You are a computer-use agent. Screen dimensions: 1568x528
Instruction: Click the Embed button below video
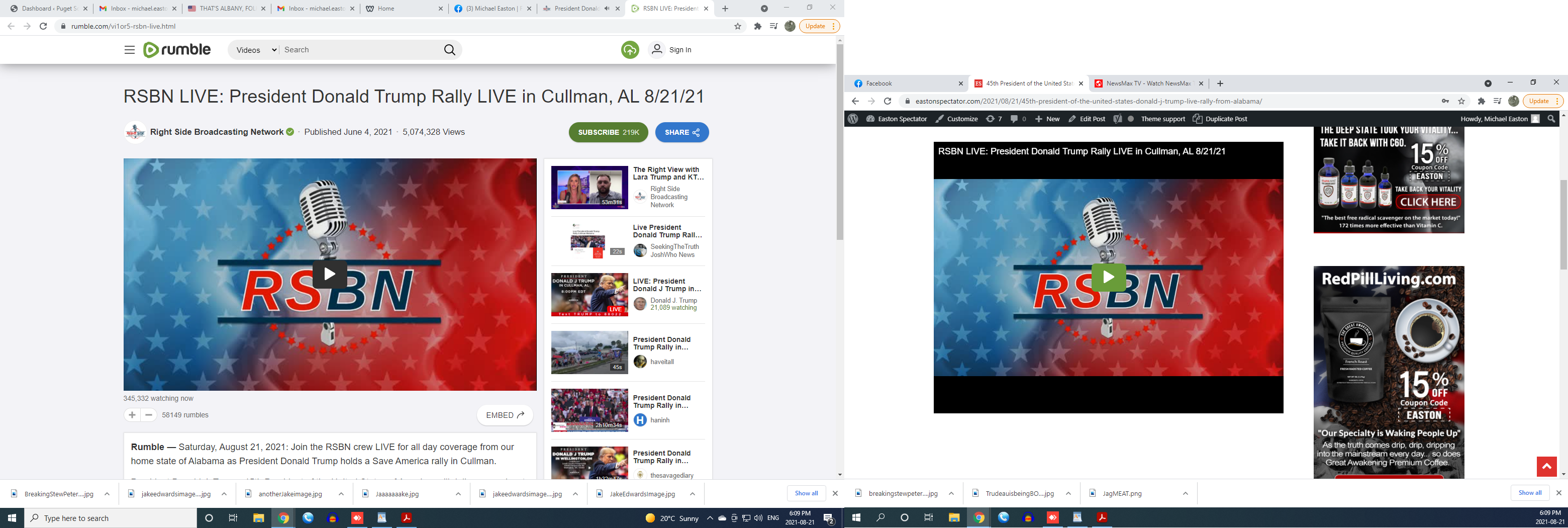[x=505, y=415]
